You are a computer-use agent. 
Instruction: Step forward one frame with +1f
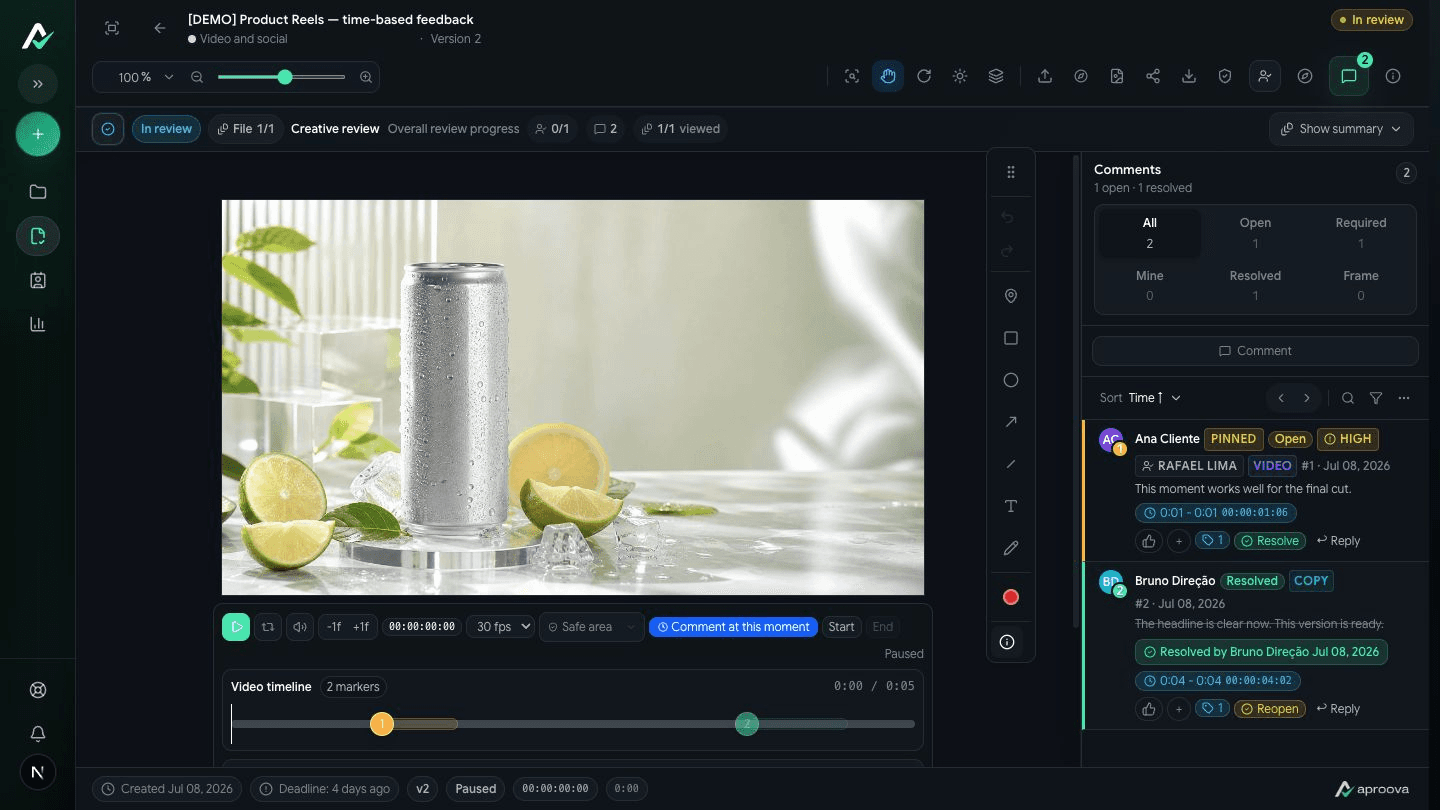click(x=361, y=627)
